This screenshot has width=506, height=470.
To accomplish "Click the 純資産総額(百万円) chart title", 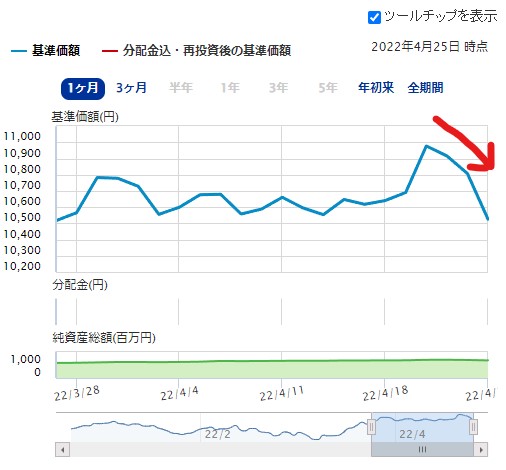I will click(x=104, y=338).
